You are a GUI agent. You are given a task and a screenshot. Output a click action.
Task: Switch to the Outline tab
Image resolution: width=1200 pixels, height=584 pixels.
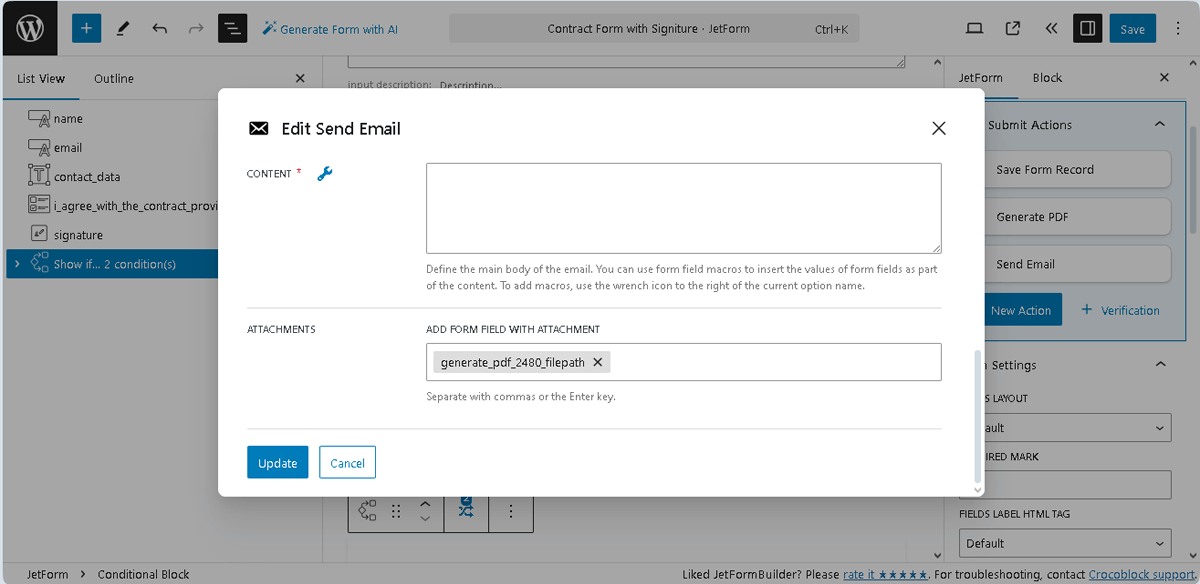coord(113,78)
